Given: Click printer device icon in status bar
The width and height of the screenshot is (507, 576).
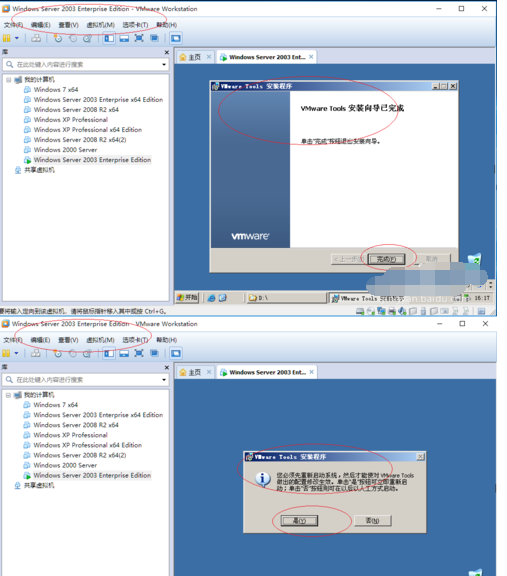Looking at the screenshot, I should tap(392, 312).
